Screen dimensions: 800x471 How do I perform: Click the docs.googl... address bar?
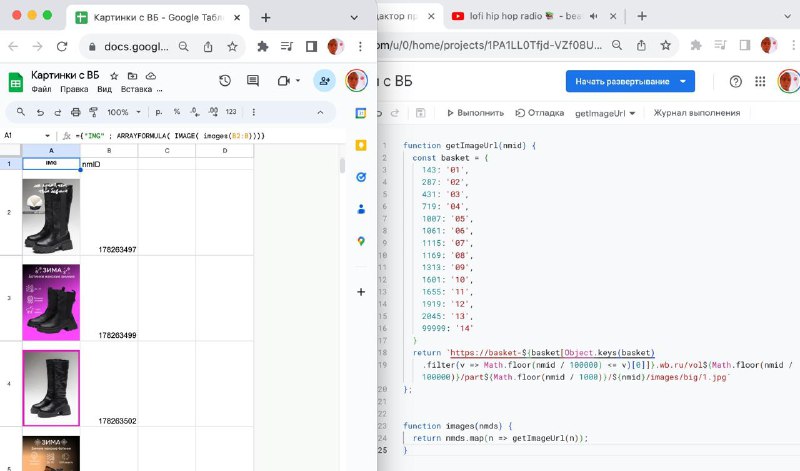click(136, 47)
